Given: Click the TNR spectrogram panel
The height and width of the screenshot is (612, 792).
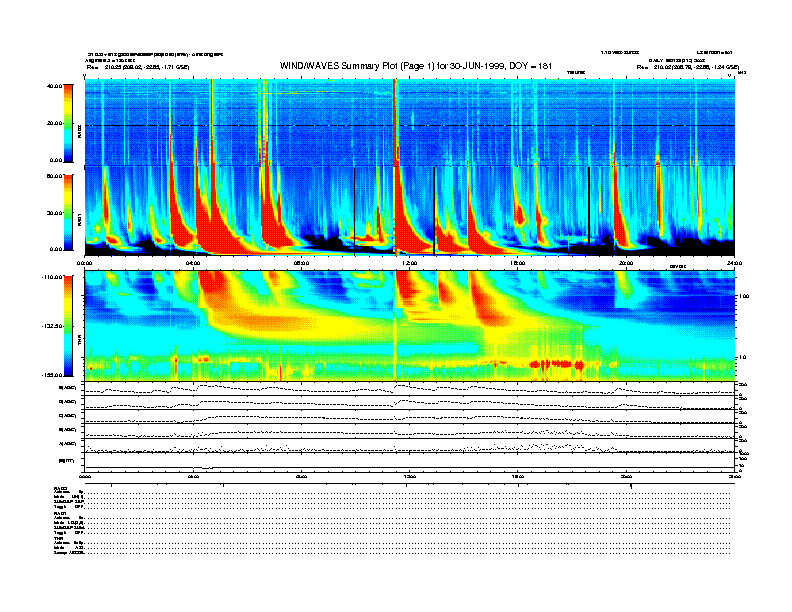Looking at the screenshot, I should pyautogui.click(x=410, y=326).
